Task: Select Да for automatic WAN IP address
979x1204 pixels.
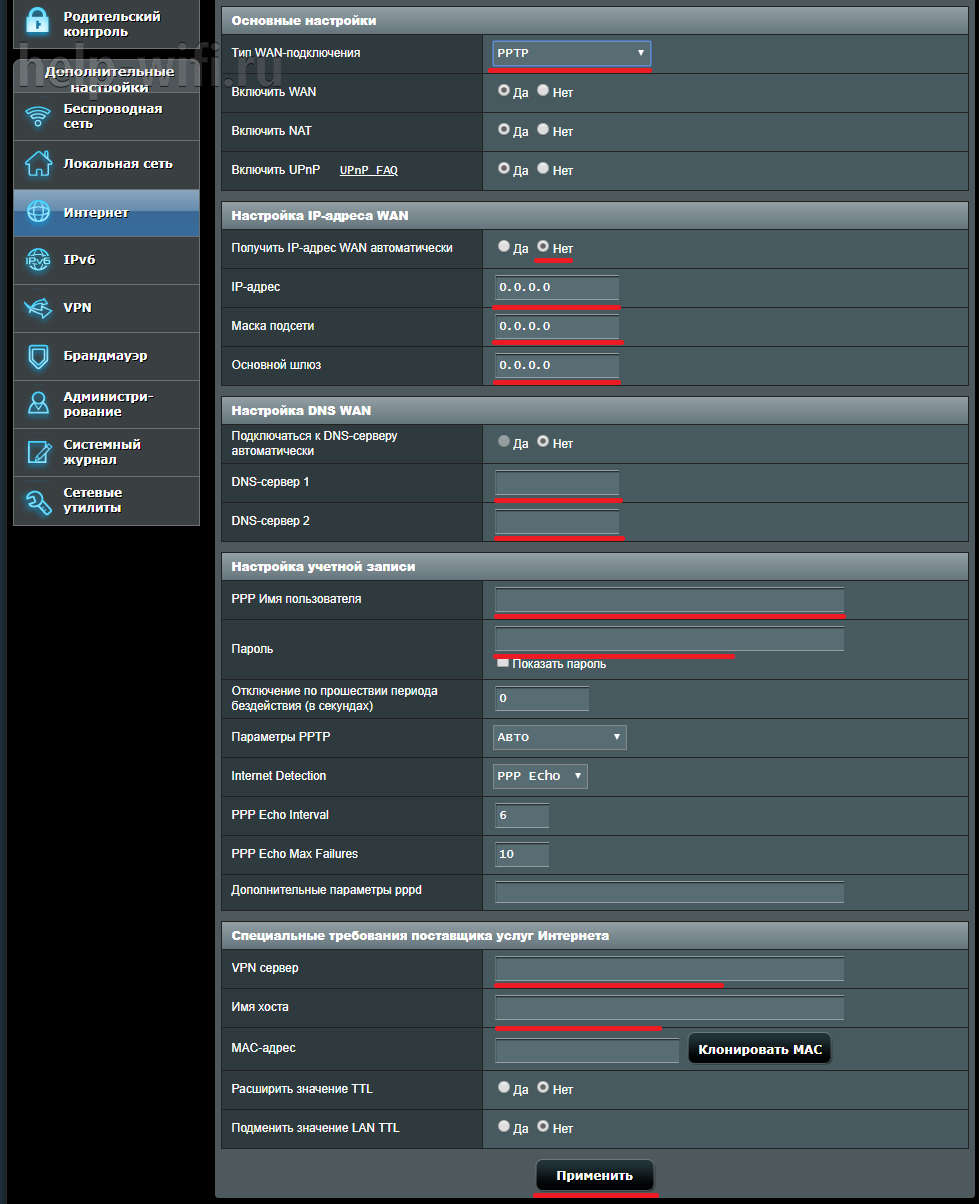Action: pyautogui.click(x=504, y=247)
